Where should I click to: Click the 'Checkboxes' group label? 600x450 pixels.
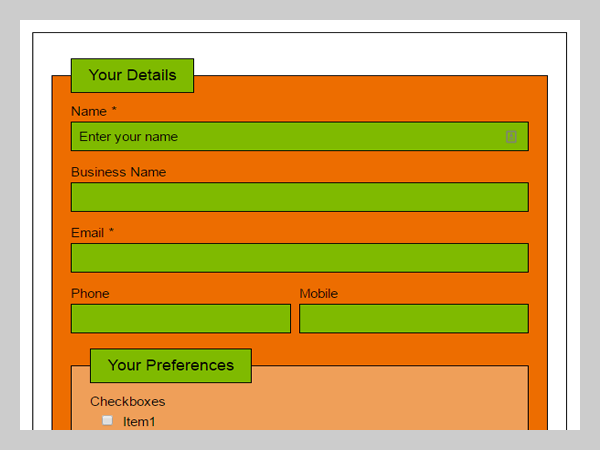coord(127,402)
